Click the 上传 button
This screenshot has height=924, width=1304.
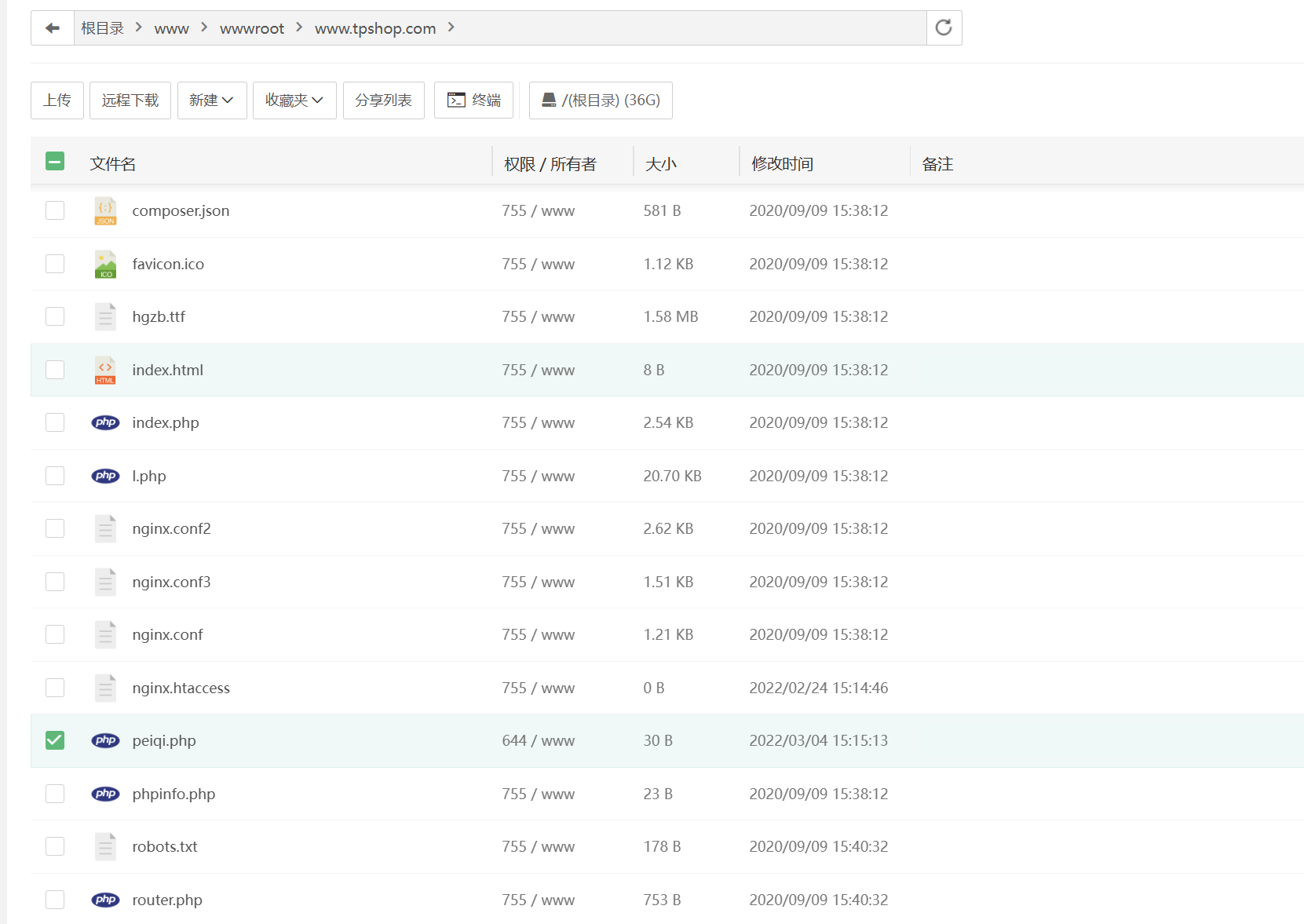click(x=57, y=100)
